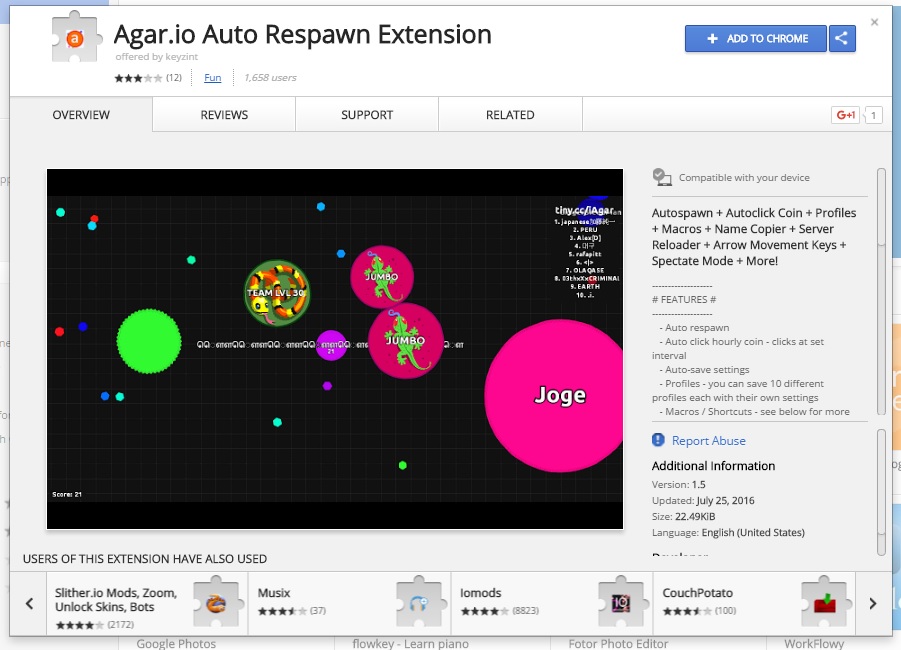Click the compatible-with-device check icon
This screenshot has width=901, height=650.
(x=662, y=177)
